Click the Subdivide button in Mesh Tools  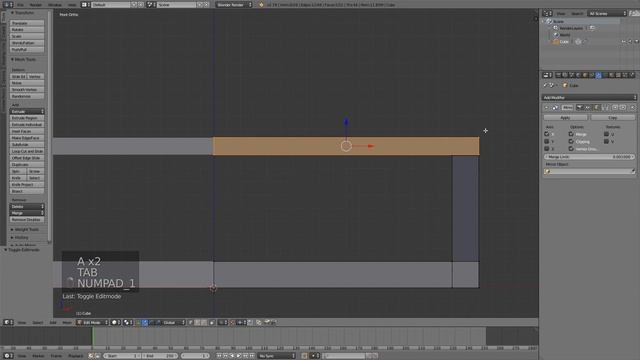click(x=27, y=144)
